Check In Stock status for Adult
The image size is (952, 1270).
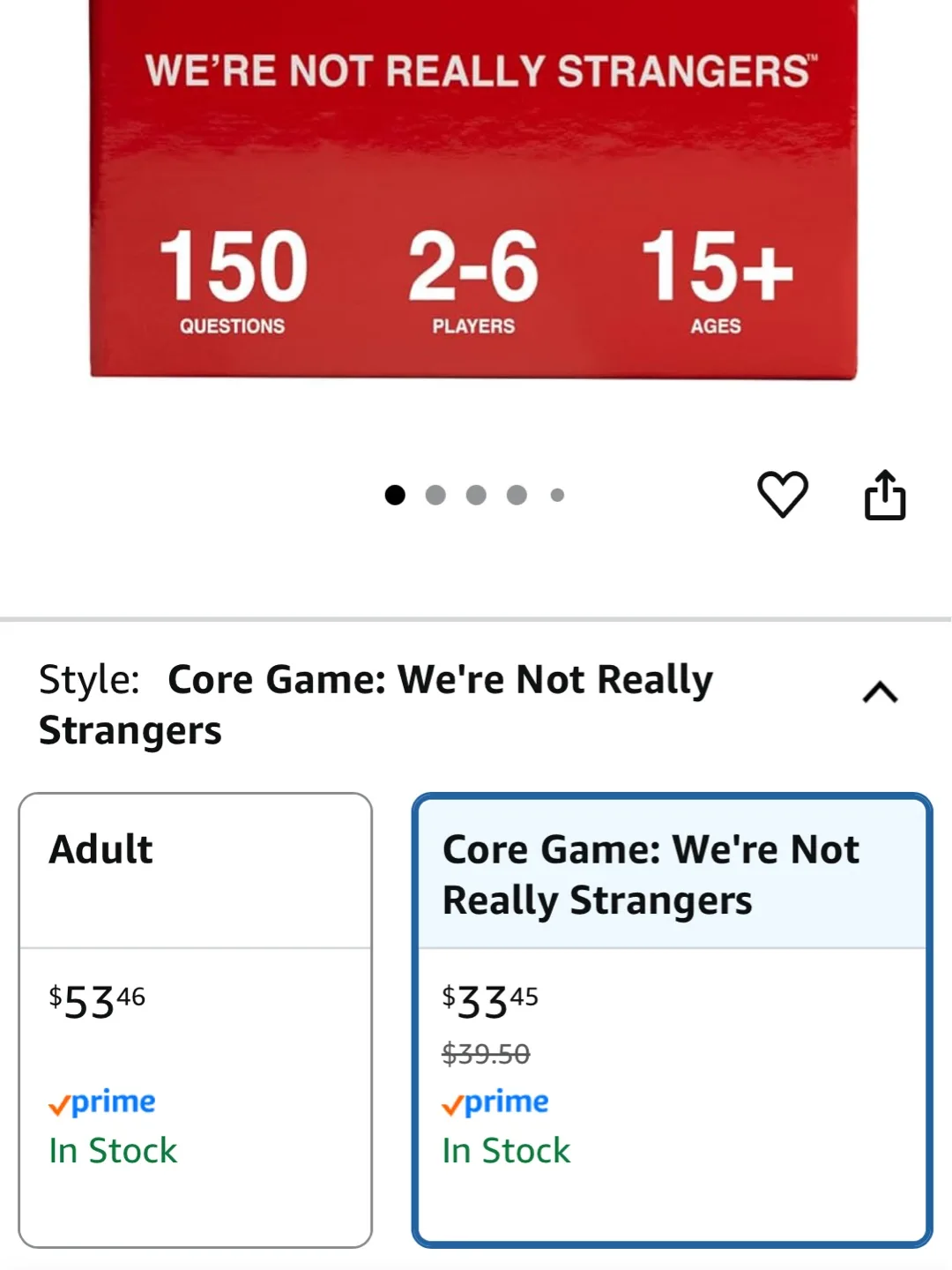[114, 1149]
